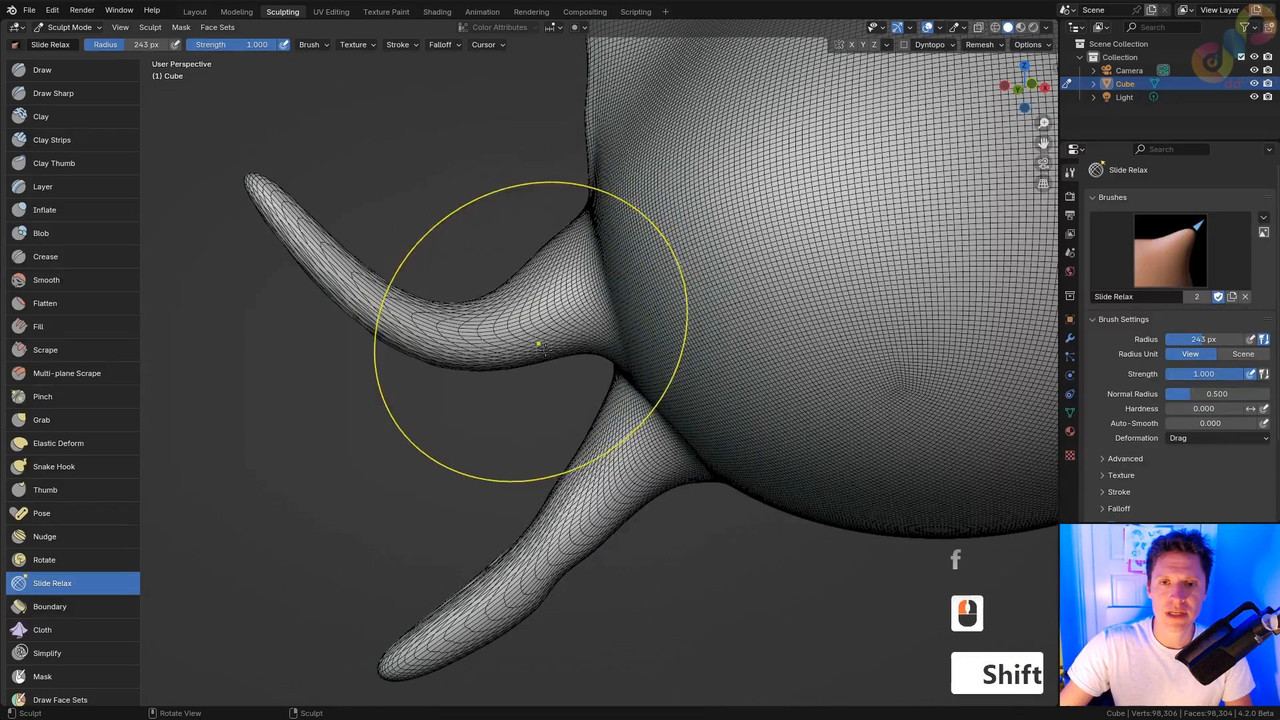
Task: Hide the Camera object in viewport
Action: [x=1254, y=70]
